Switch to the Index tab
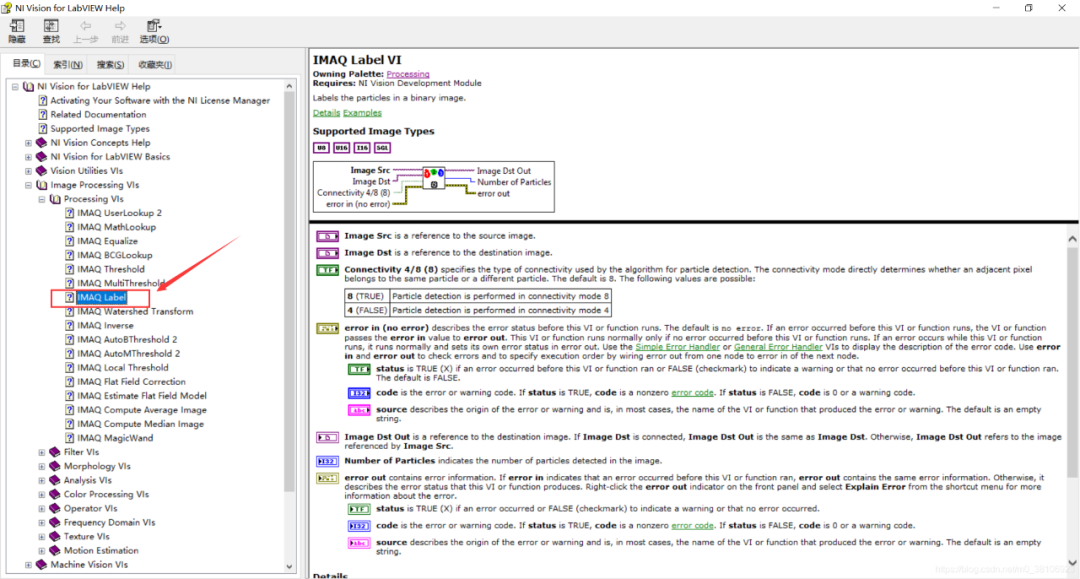Image resolution: width=1080 pixels, height=579 pixels. pyautogui.click(x=68, y=65)
